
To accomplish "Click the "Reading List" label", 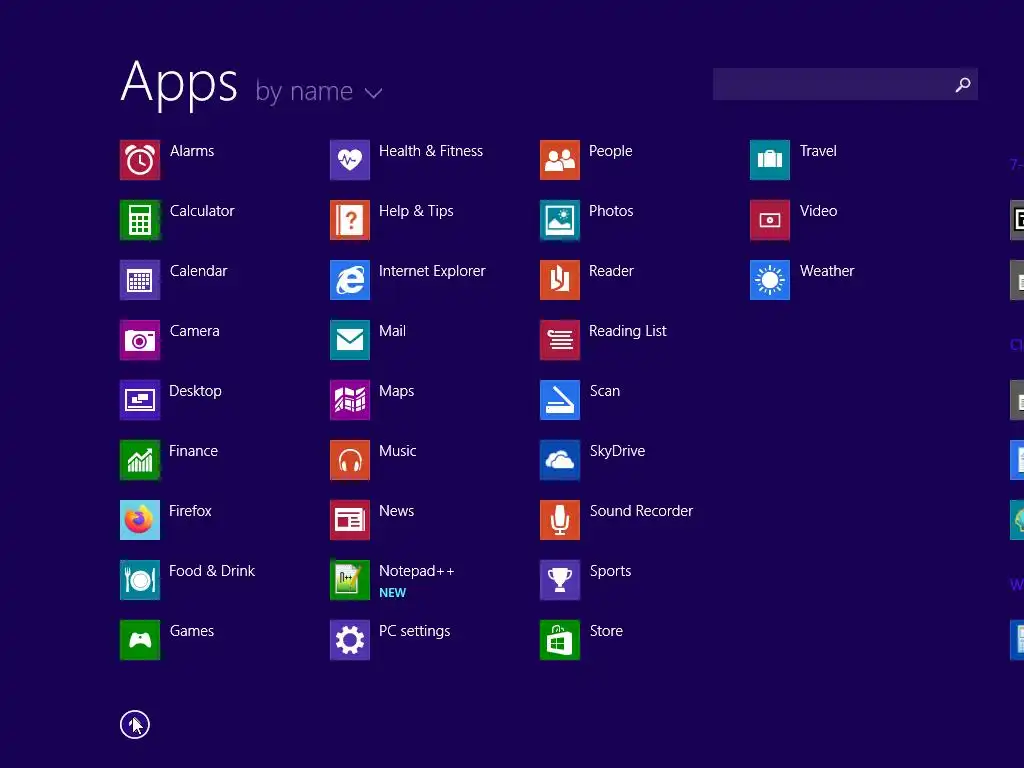I will [x=628, y=331].
